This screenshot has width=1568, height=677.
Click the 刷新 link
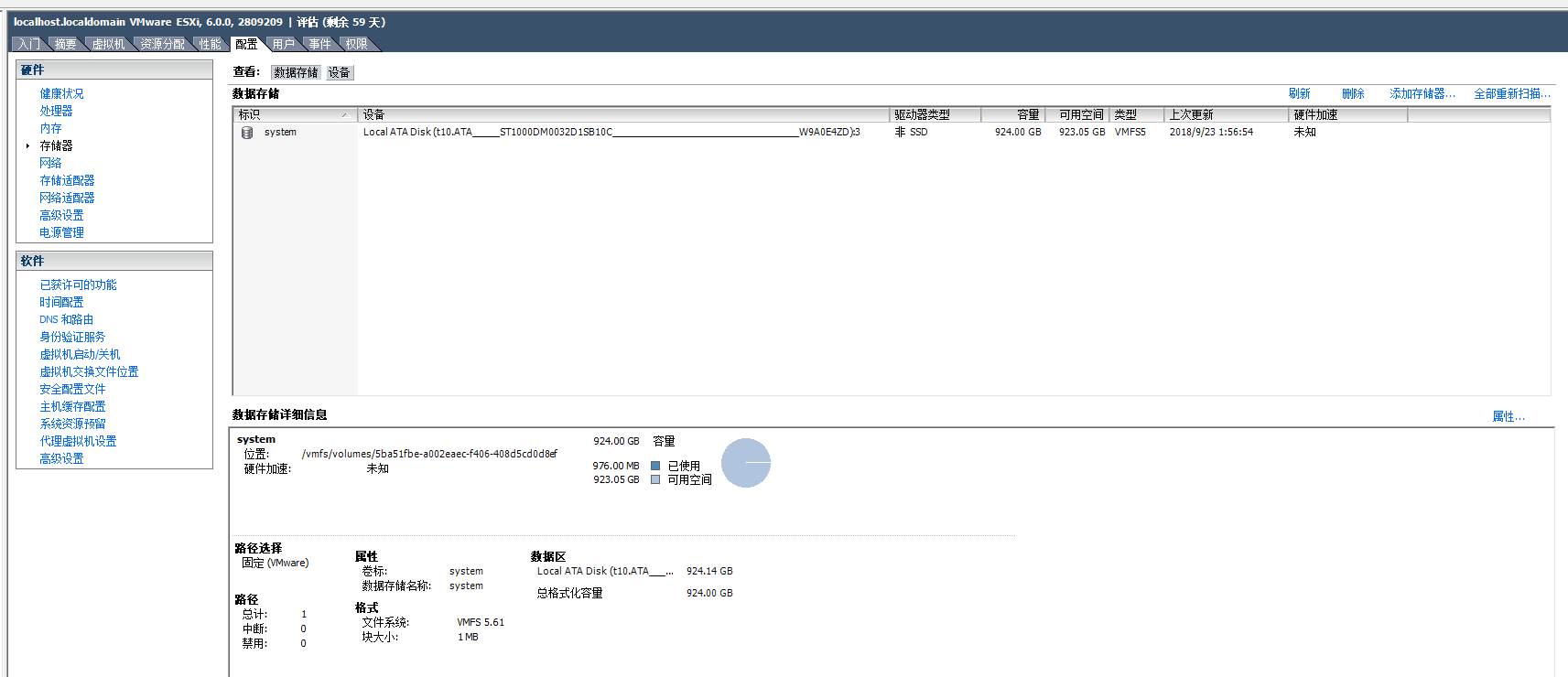click(1299, 93)
